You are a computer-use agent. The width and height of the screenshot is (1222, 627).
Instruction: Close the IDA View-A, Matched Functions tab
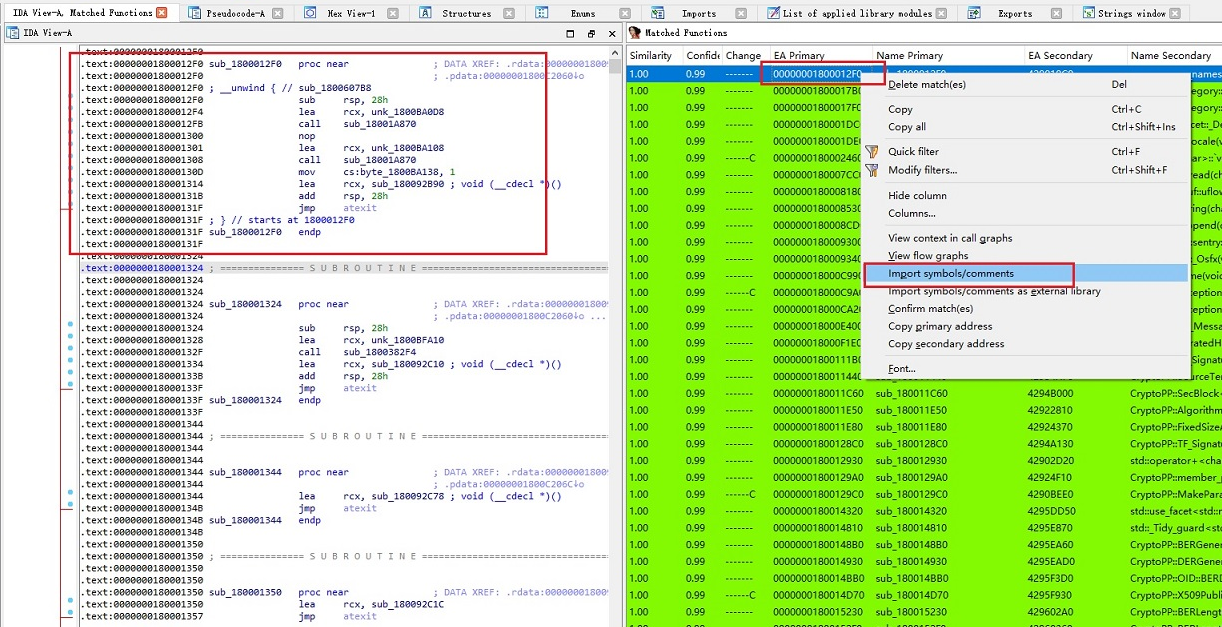point(164,13)
